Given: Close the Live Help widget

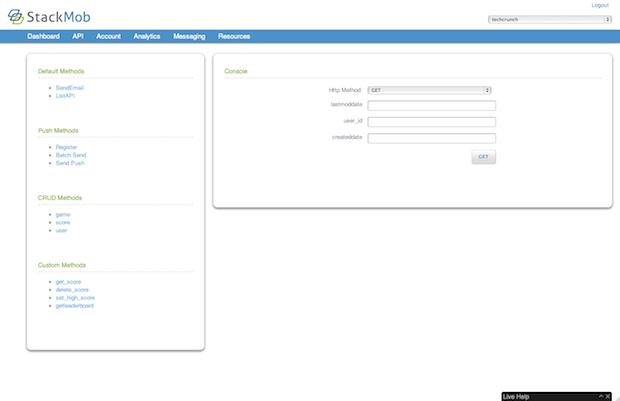Looking at the screenshot, I should 608,396.
